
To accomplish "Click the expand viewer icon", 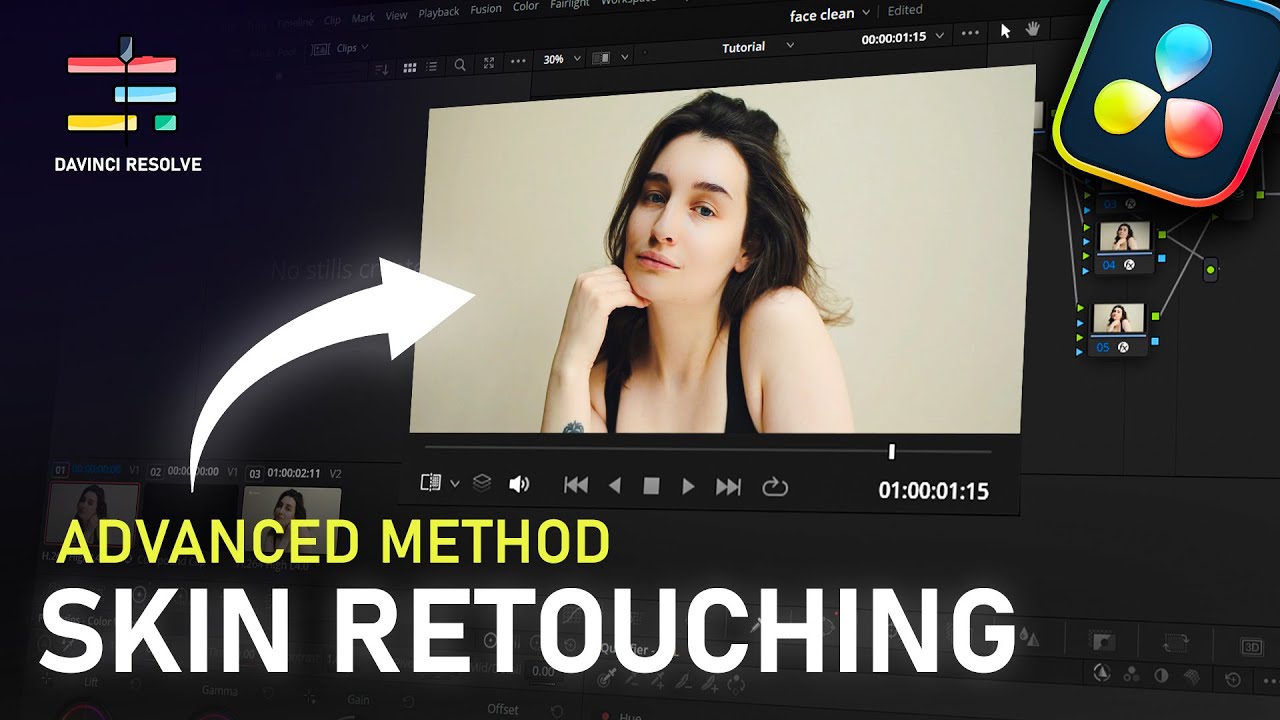I will (x=489, y=63).
